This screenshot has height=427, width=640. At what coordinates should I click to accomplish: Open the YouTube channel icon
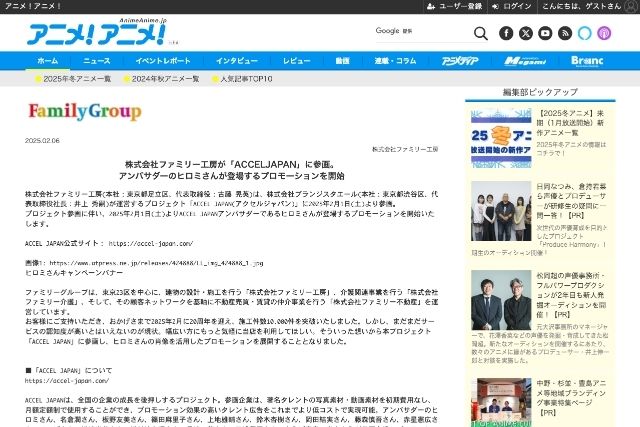tap(545, 33)
